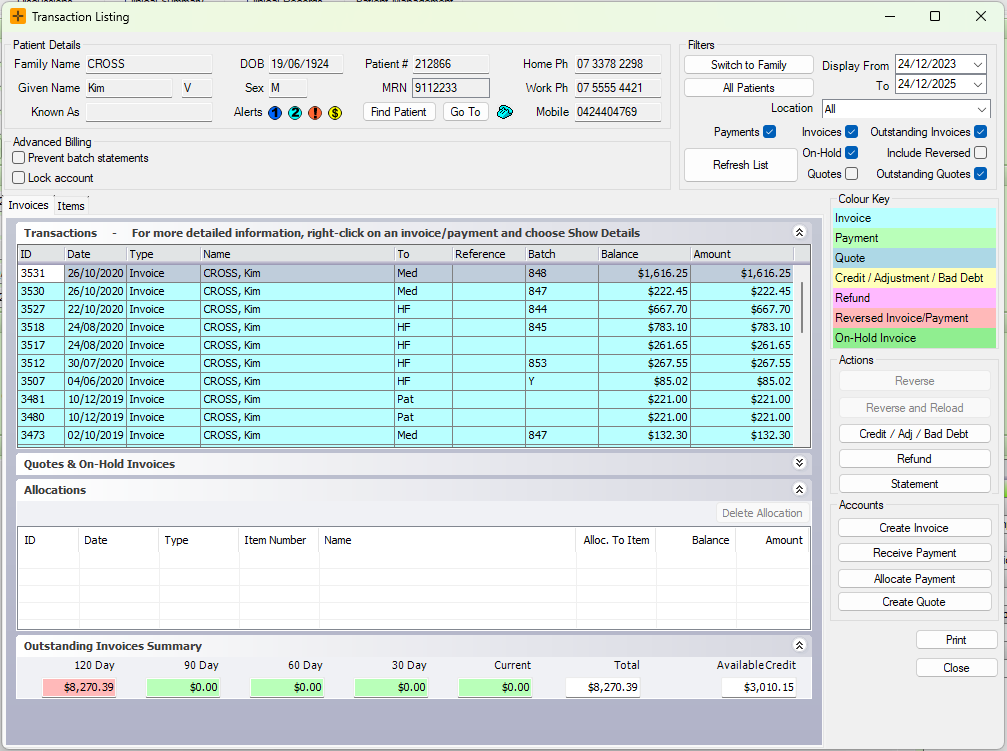Image resolution: width=1007 pixels, height=751 pixels.
Task: Click the blue number 1 alert icon
Action: click(x=274, y=113)
